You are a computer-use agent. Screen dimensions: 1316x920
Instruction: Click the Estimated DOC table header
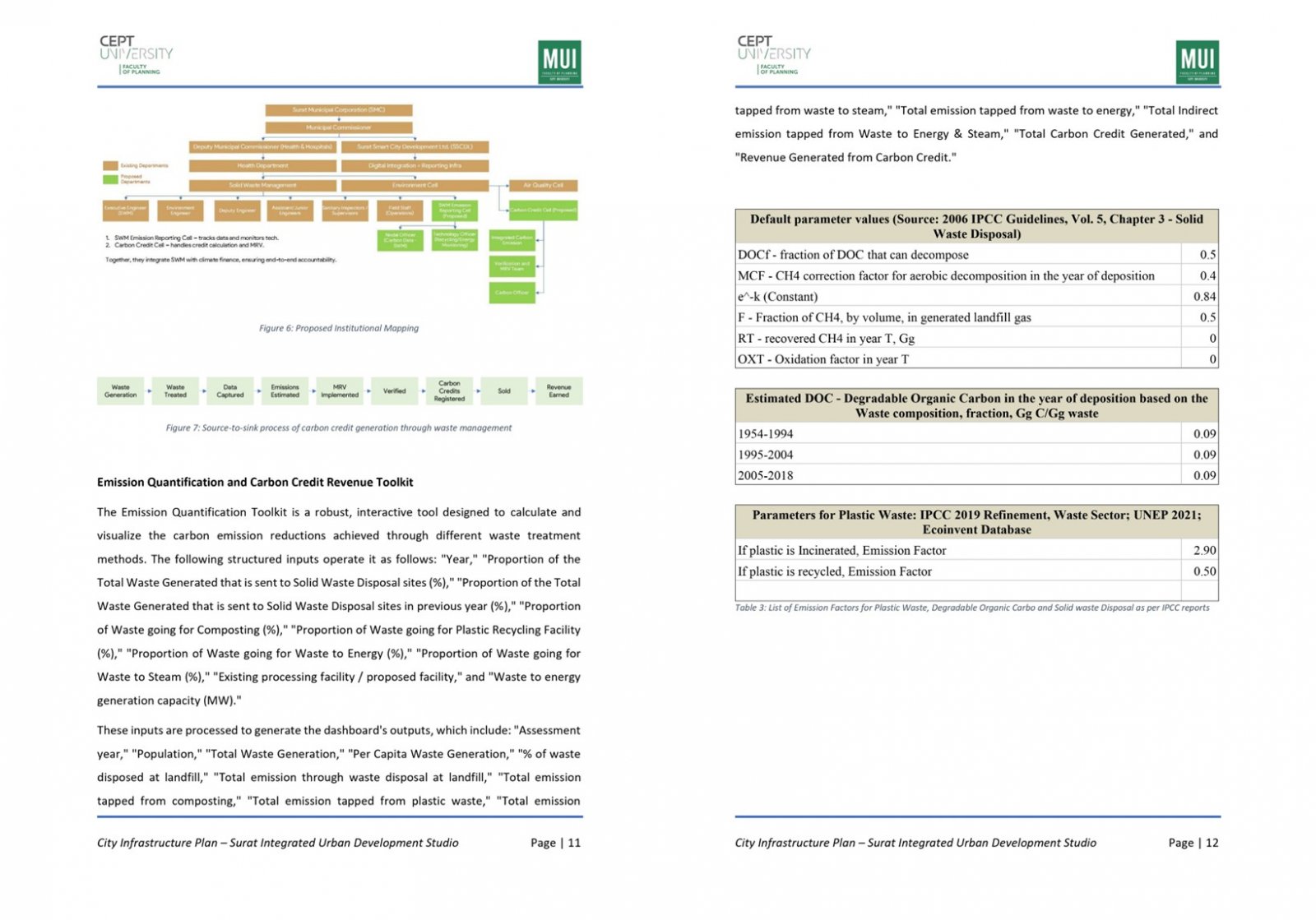coord(976,405)
